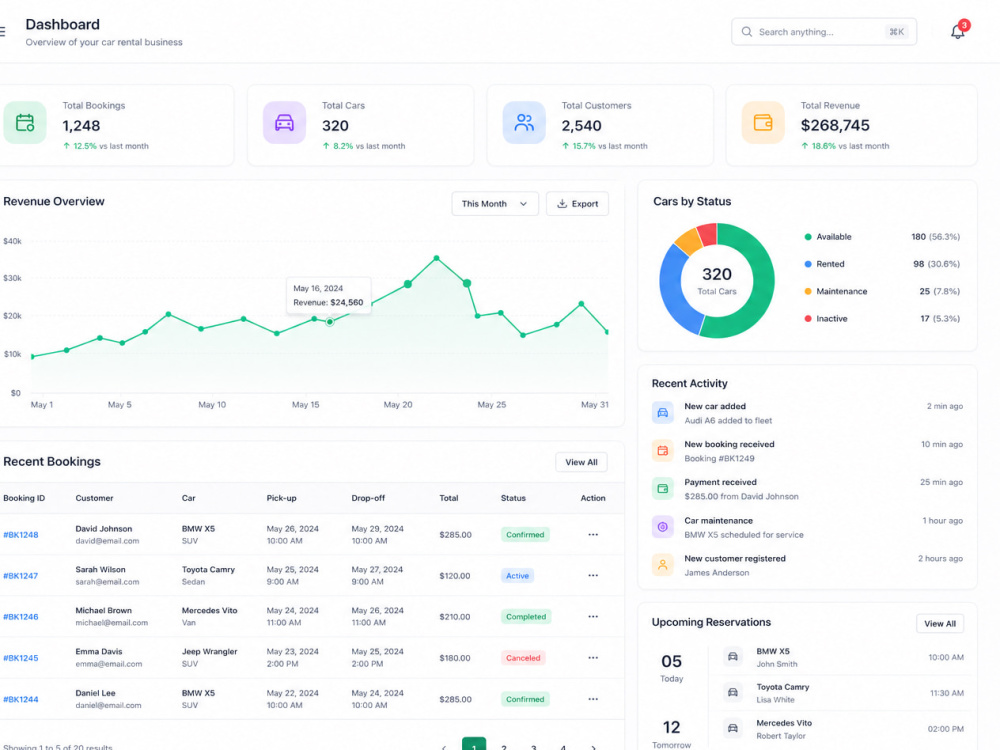The height and width of the screenshot is (750, 1000).
Task: Click the May 16 highlighted chart point
Action: point(330,322)
